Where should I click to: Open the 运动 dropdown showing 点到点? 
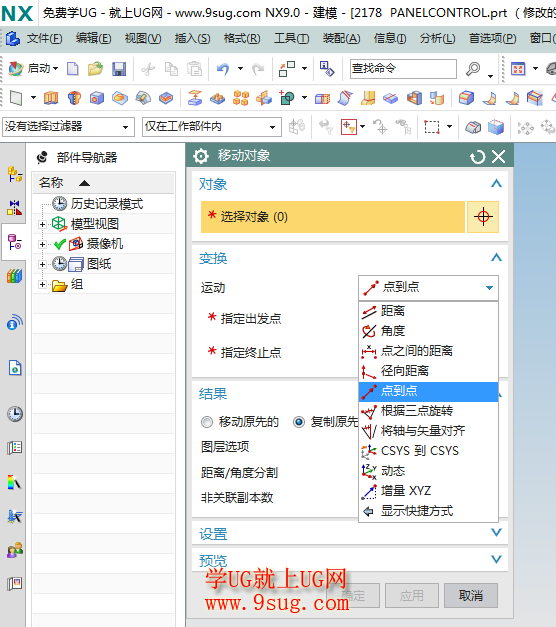tap(428, 288)
